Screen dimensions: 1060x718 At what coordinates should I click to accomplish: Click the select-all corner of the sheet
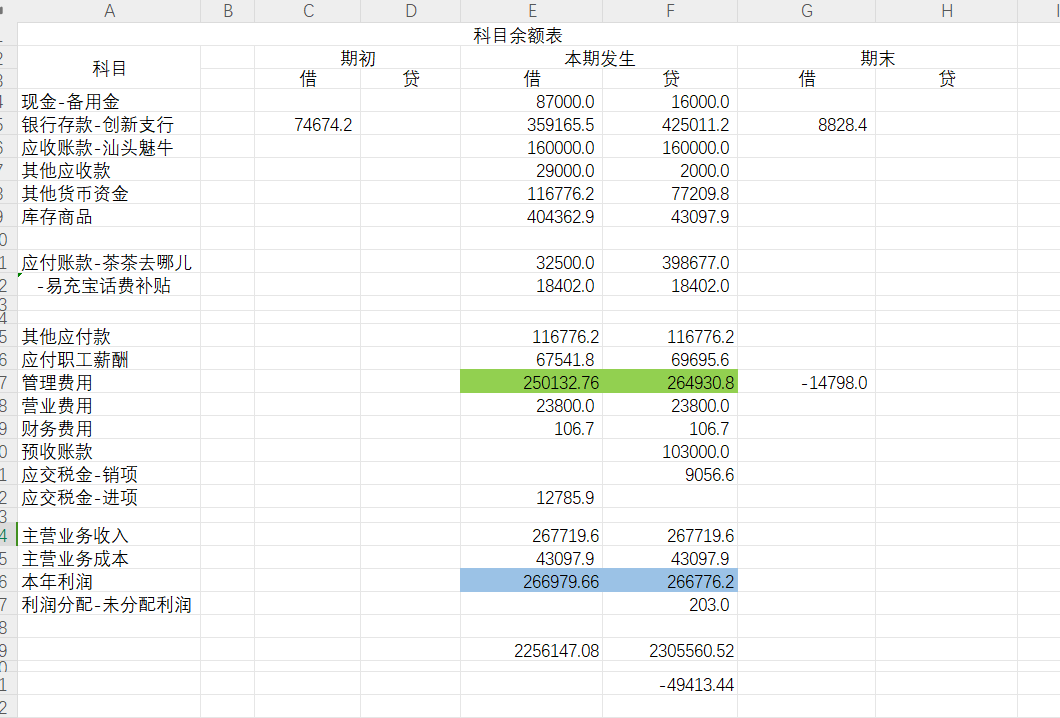8,11
